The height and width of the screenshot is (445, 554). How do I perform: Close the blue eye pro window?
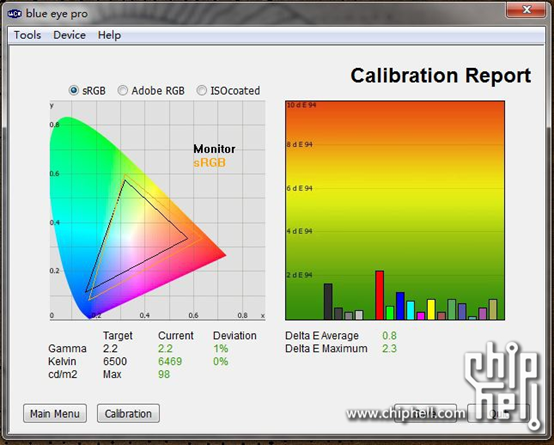coord(525,10)
